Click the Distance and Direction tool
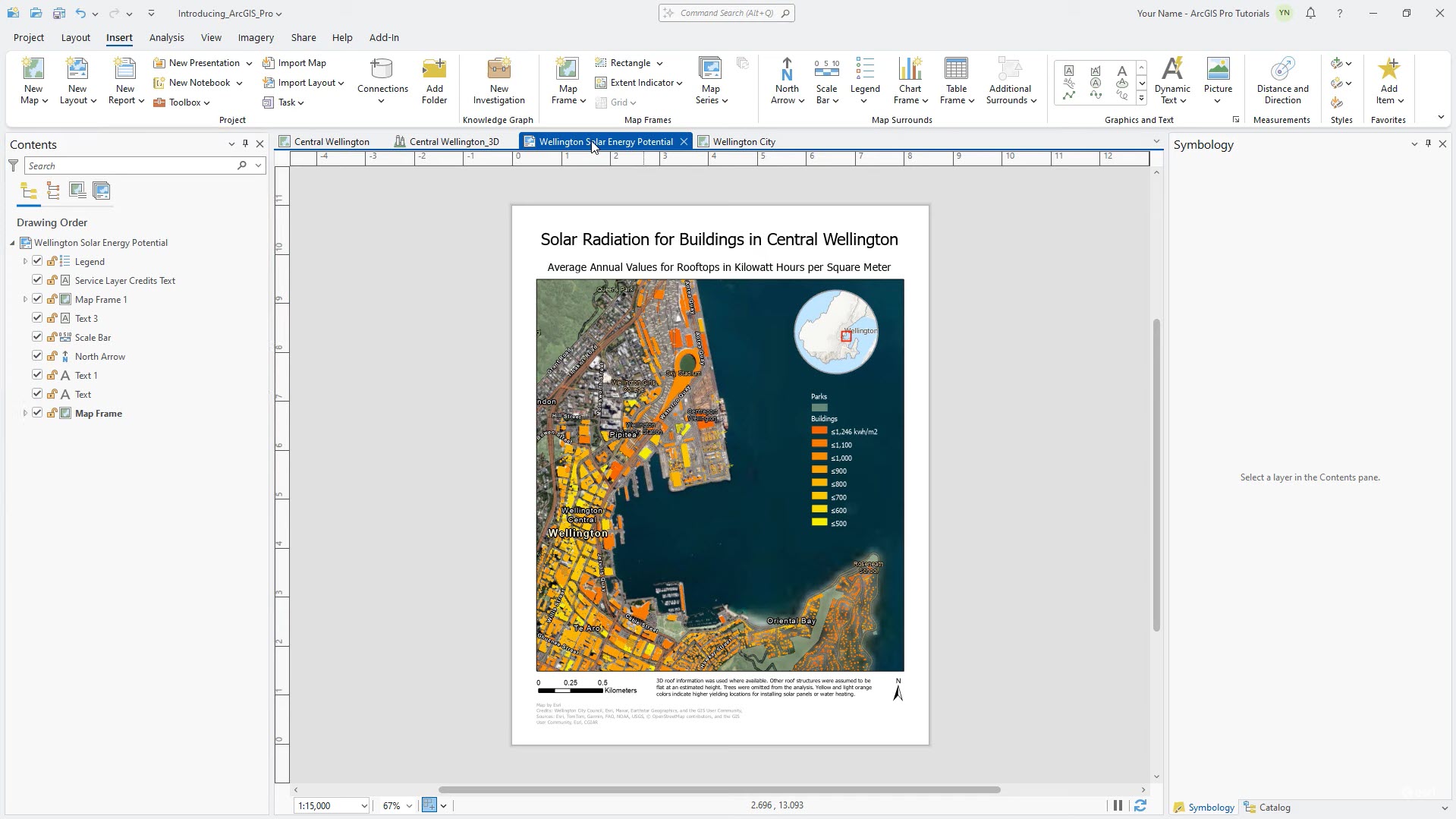 [x=1282, y=70]
